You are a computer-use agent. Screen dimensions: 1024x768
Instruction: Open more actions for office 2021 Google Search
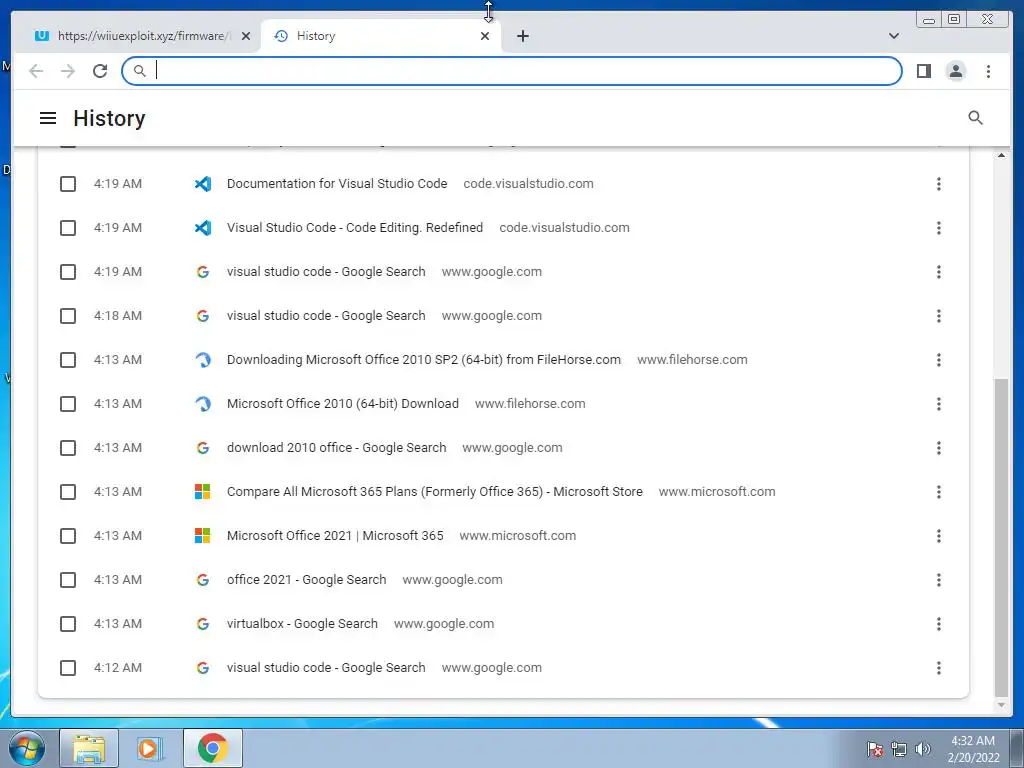click(938, 580)
